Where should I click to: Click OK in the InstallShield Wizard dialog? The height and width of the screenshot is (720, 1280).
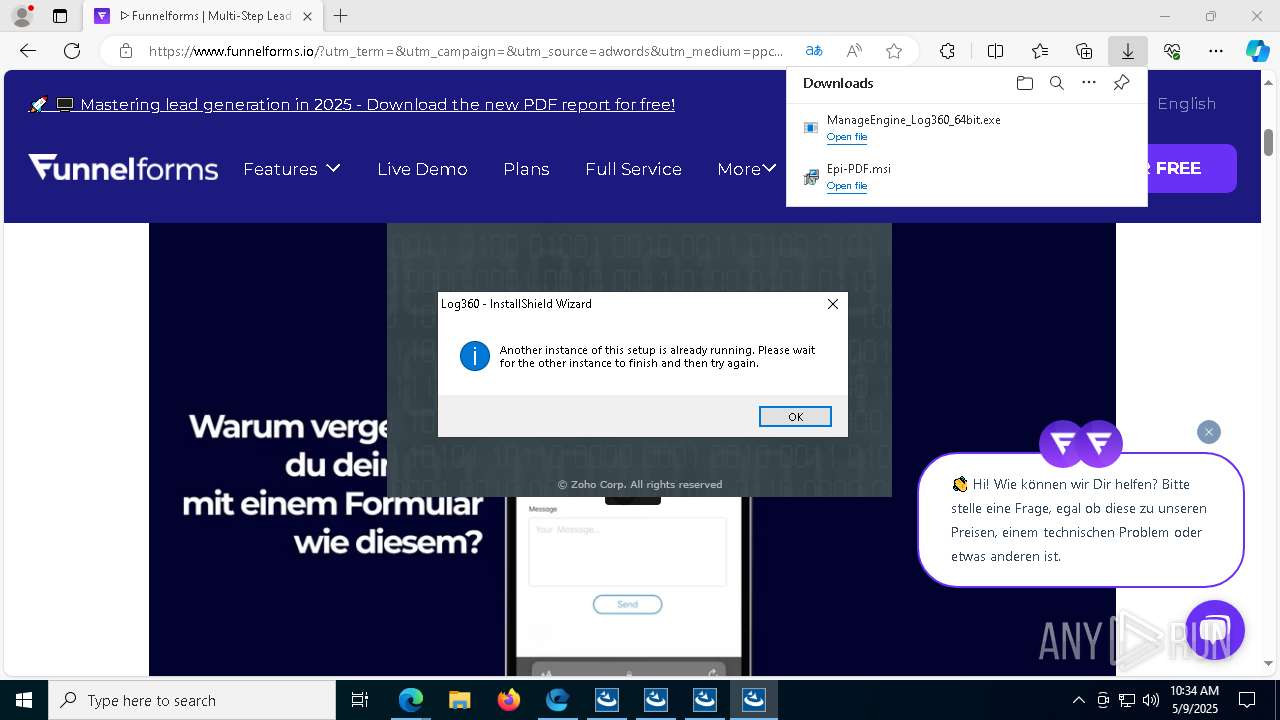795,417
